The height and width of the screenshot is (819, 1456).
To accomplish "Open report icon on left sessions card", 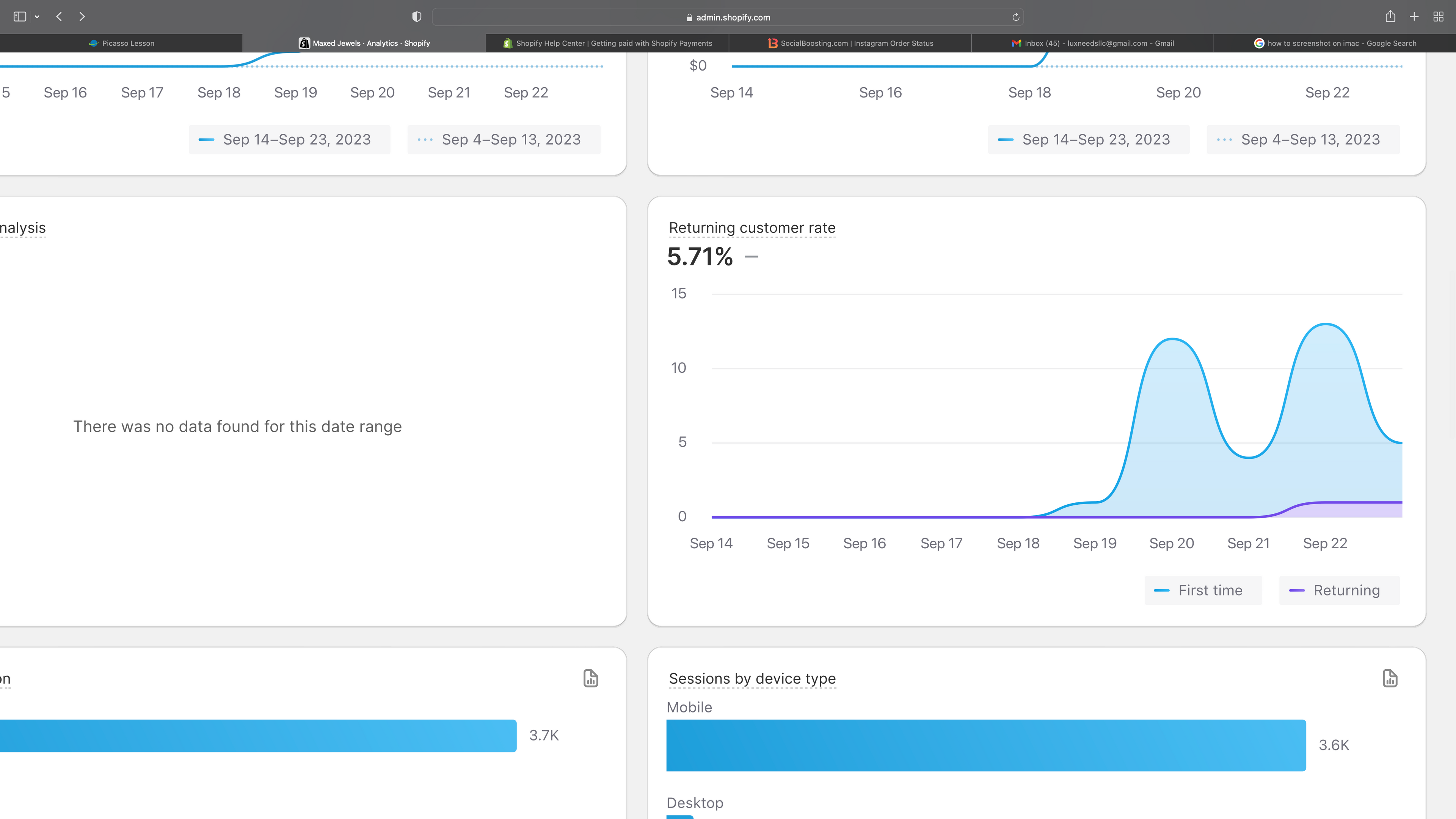I will click(x=591, y=678).
